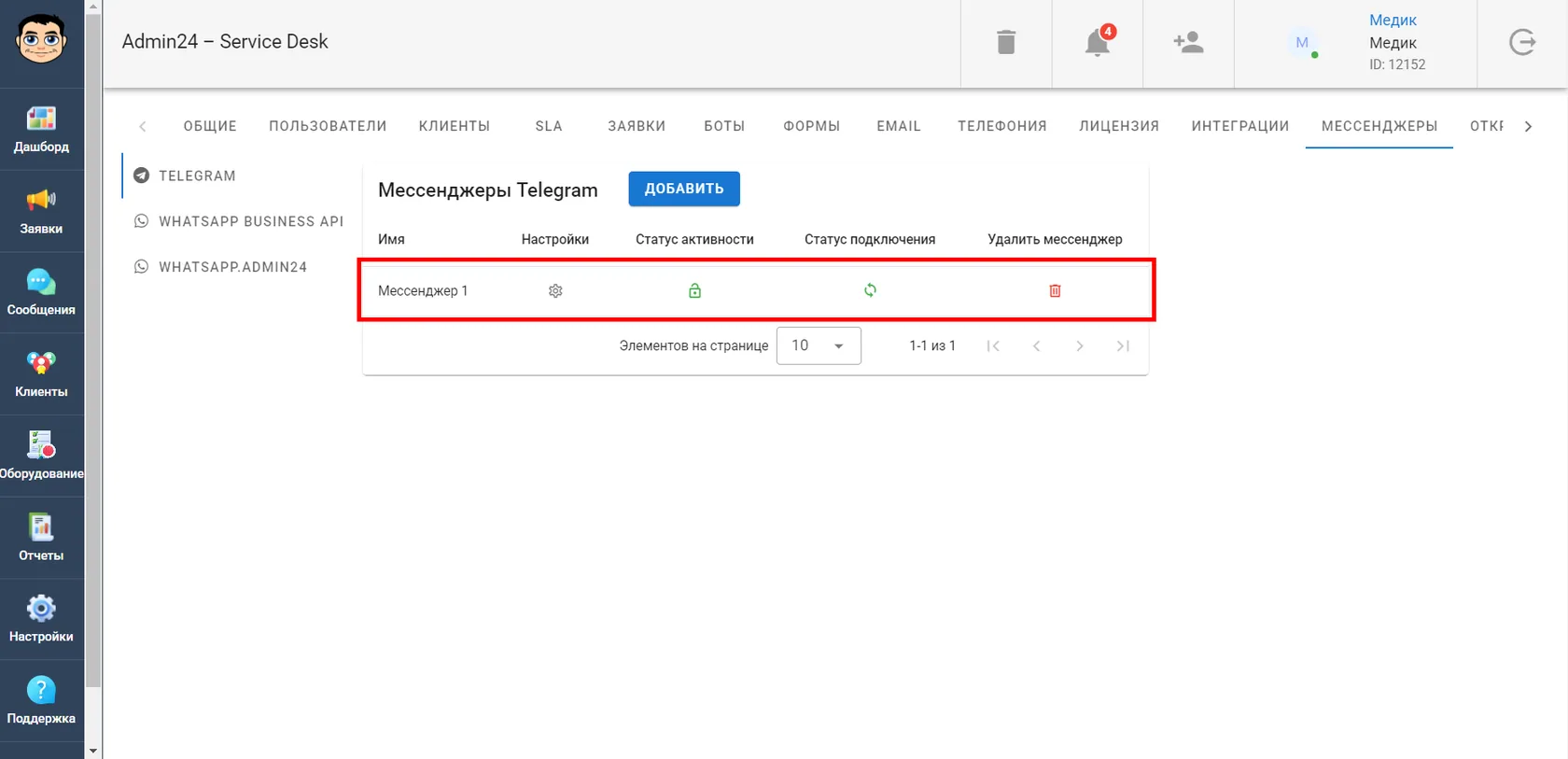Go to next page of table

coord(1080,346)
